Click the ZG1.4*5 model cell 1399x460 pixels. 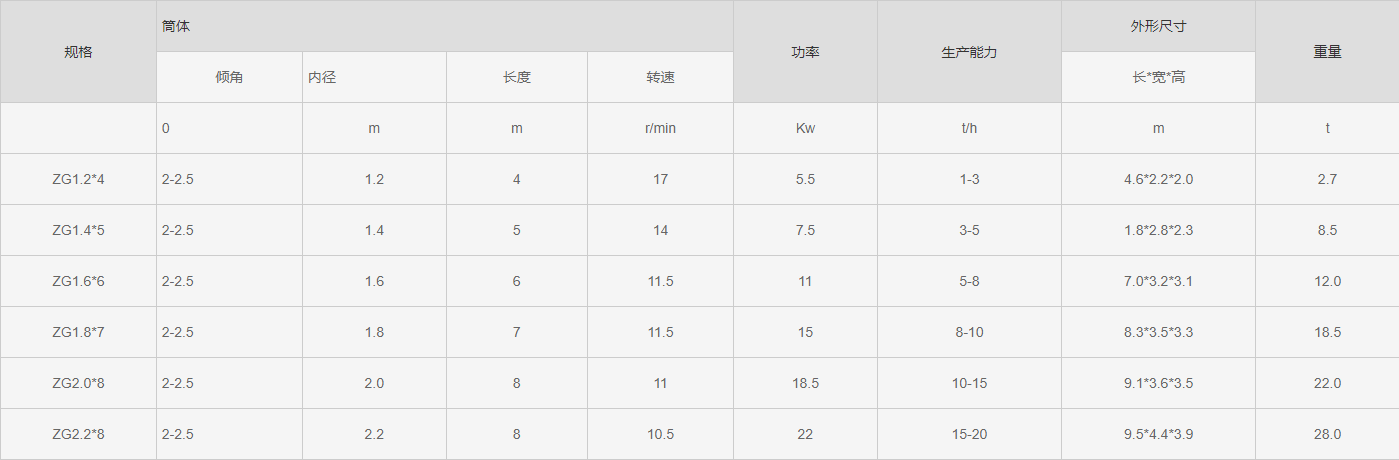78,230
